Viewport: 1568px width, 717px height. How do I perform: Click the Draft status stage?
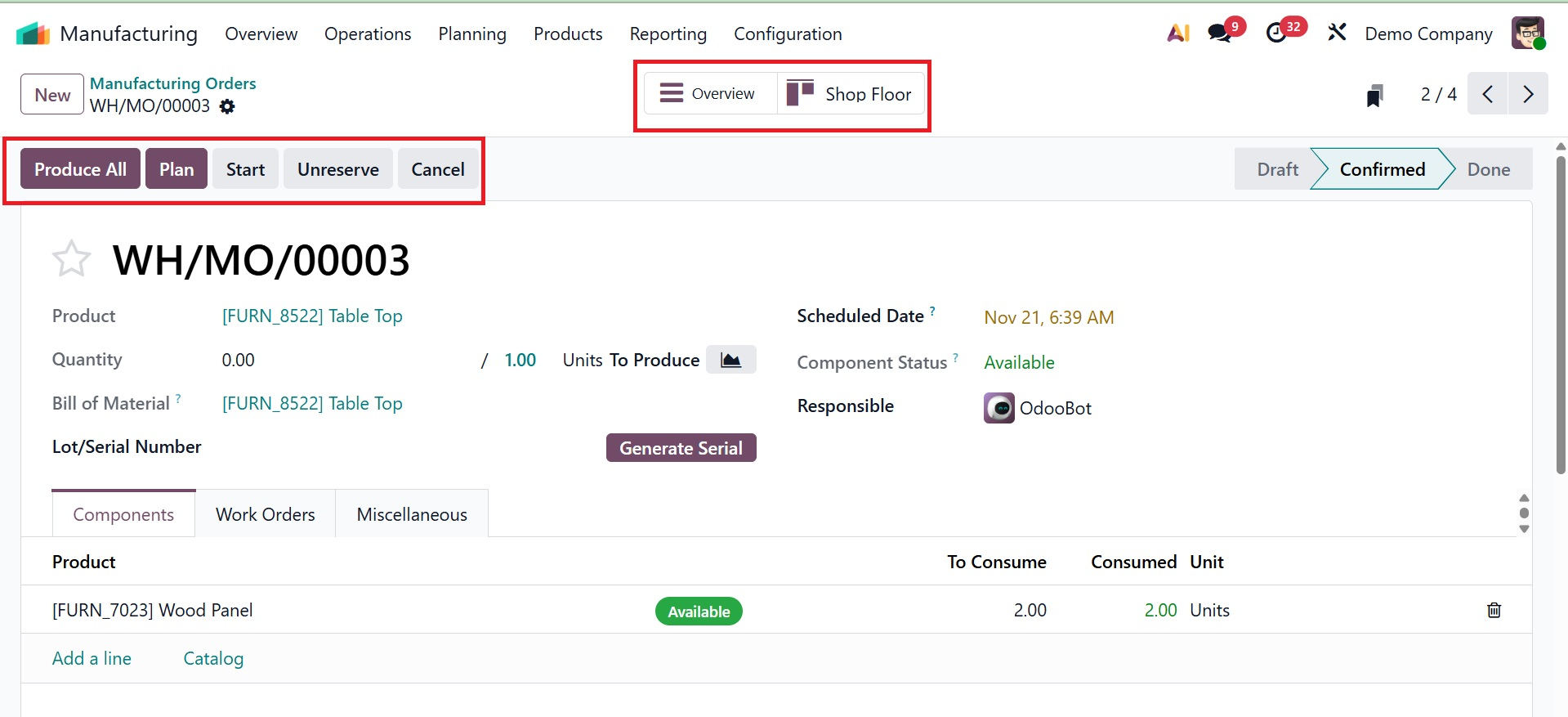click(x=1277, y=169)
